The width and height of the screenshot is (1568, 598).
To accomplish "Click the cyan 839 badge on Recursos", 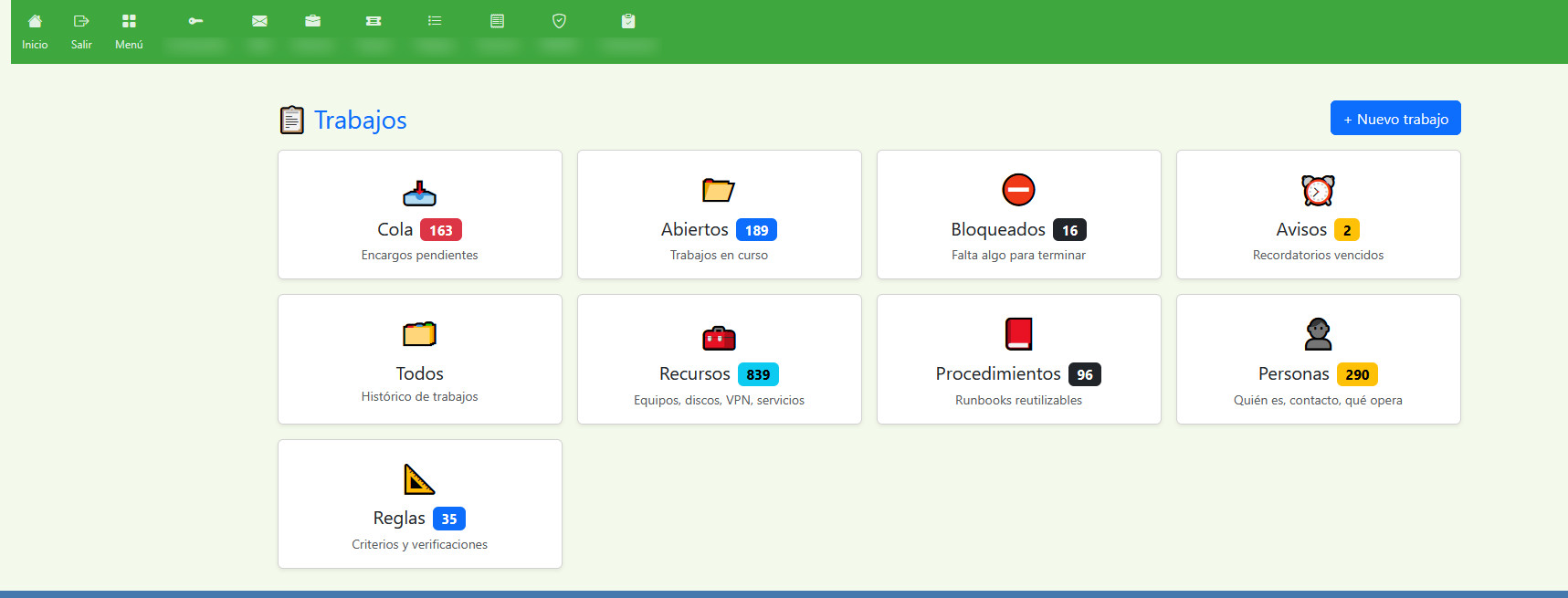I will coord(758,374).
